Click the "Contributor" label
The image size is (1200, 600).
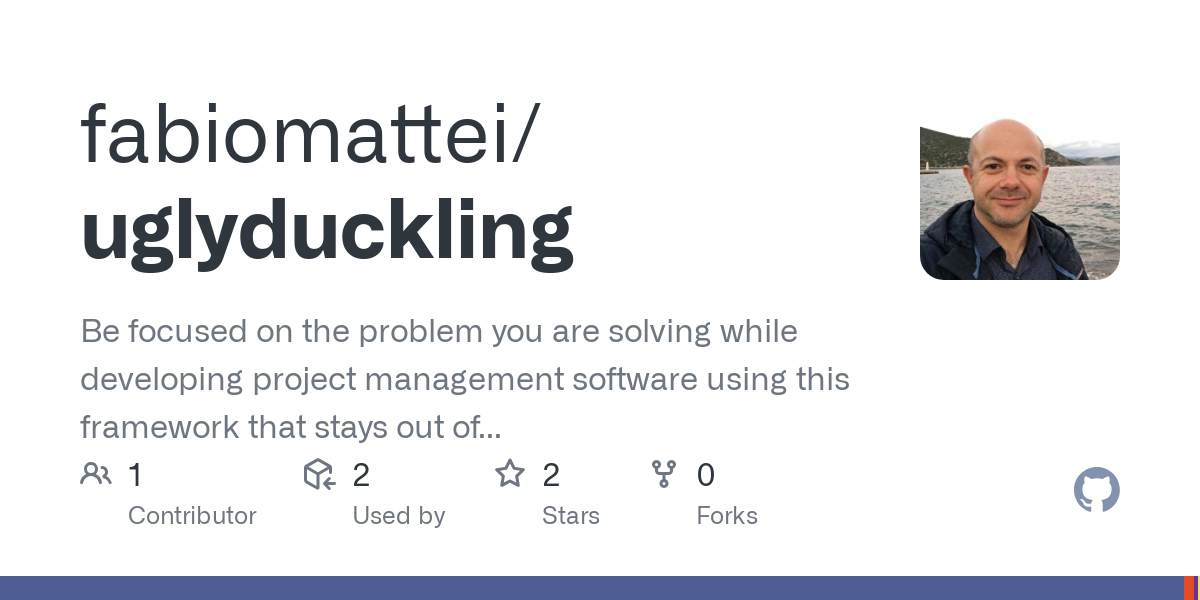click(x=192, y=516)
